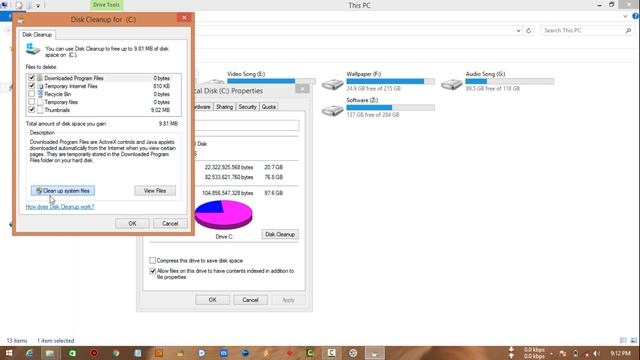
Task: Click the Audio Song (G:) usage bar
Action: [510, 81]
